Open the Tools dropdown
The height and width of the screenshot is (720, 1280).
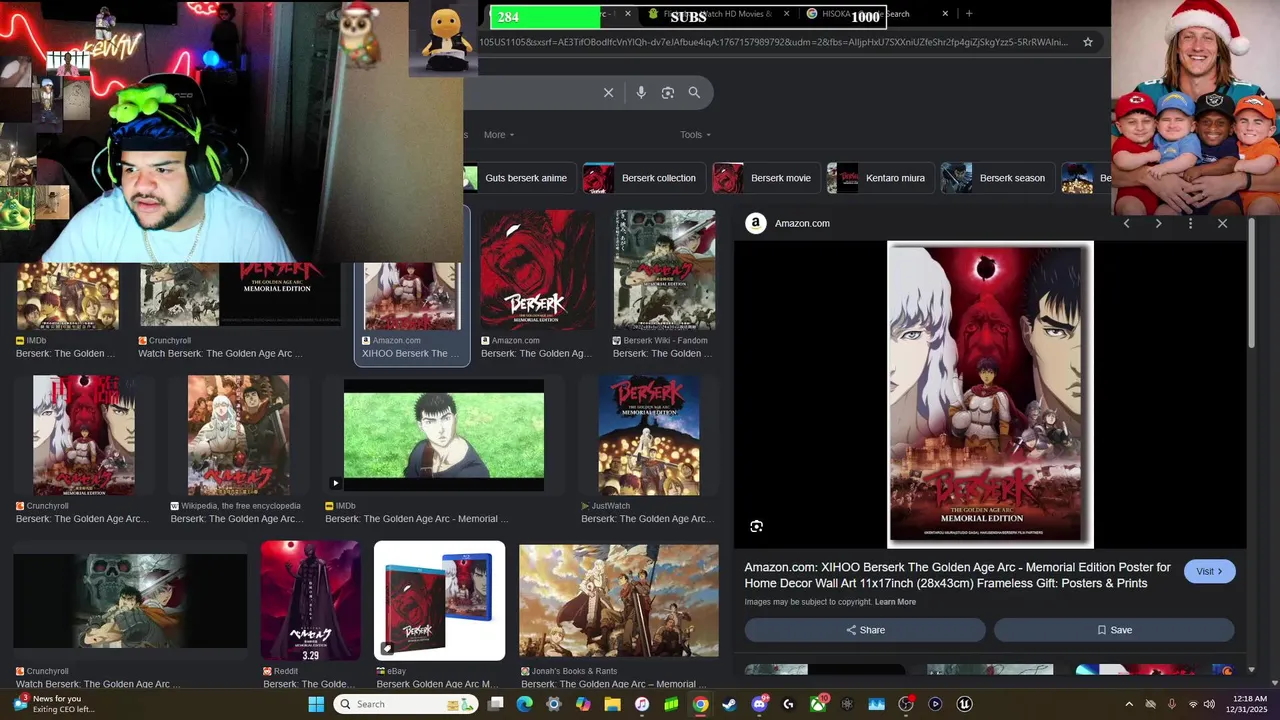click(x=695, y=135)
